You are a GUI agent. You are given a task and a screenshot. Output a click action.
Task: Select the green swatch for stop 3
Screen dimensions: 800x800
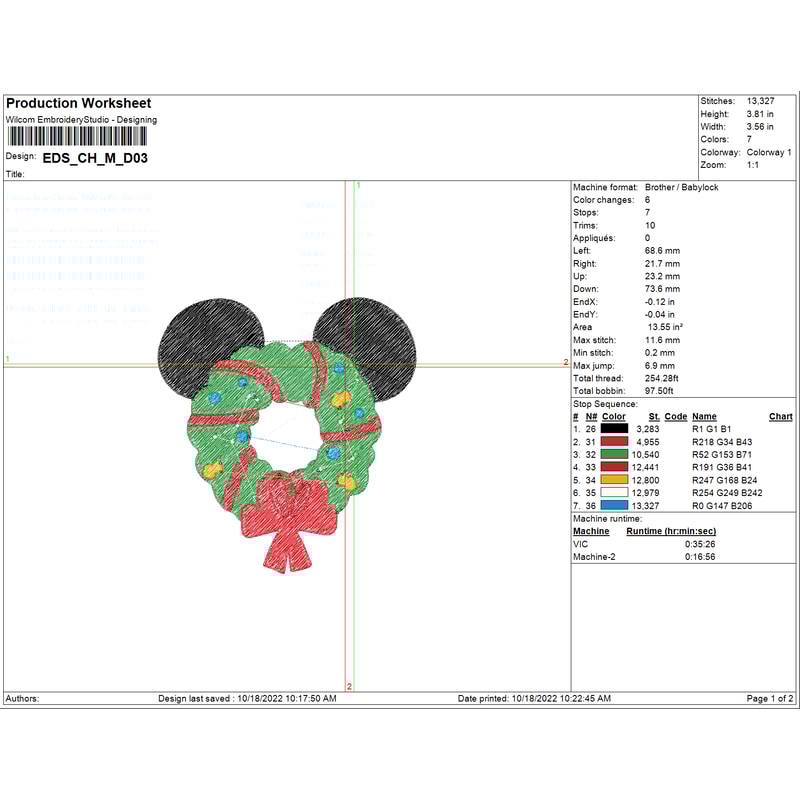coord(614,454)
